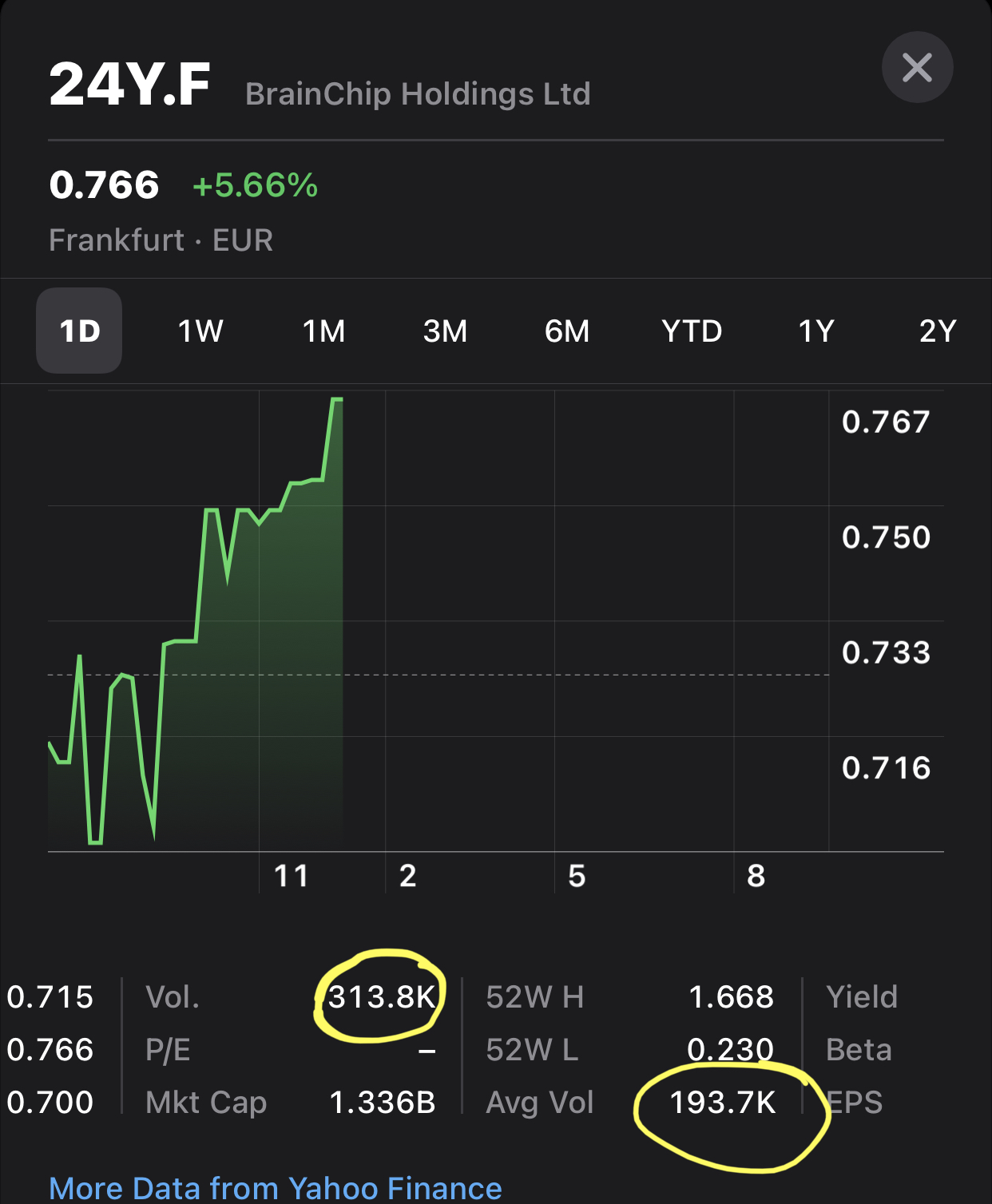Viewport: 992px width, 1204px height.
Task: Tap the 52W H value 1.668
Action: point(730,996)
